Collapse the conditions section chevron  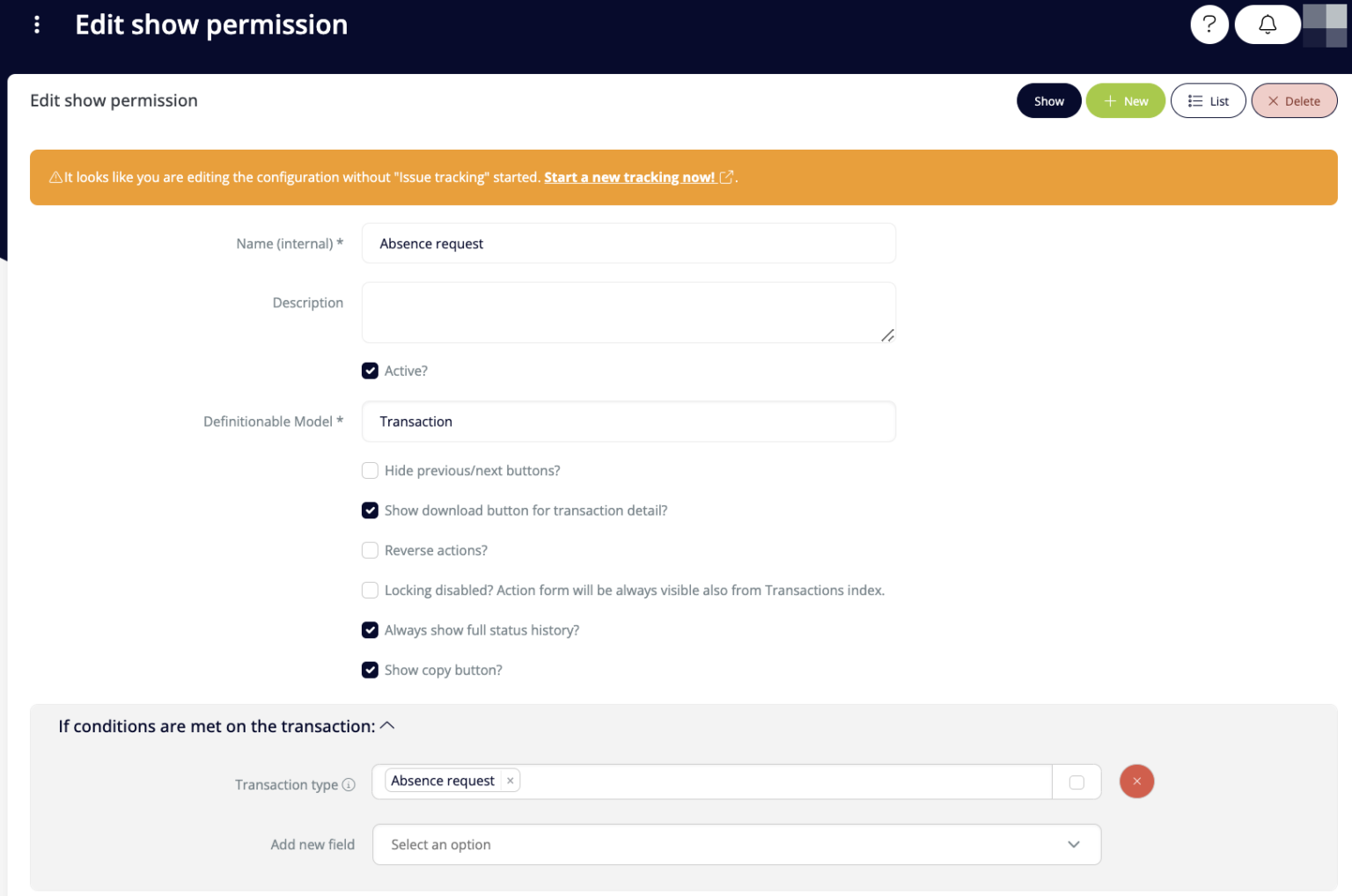coord(387,726)
